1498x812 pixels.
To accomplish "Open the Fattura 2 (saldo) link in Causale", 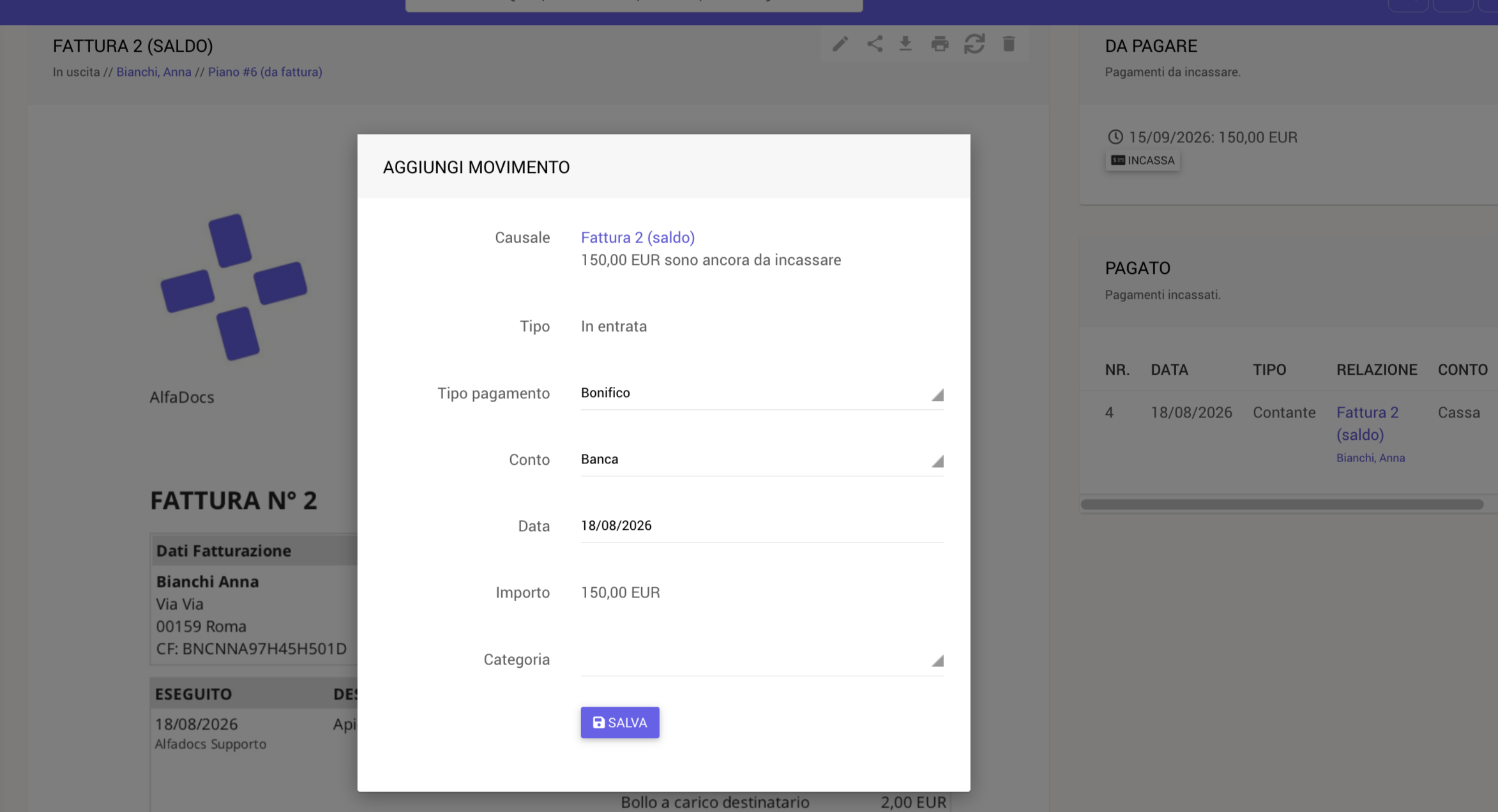I will [x=638, y=237].
